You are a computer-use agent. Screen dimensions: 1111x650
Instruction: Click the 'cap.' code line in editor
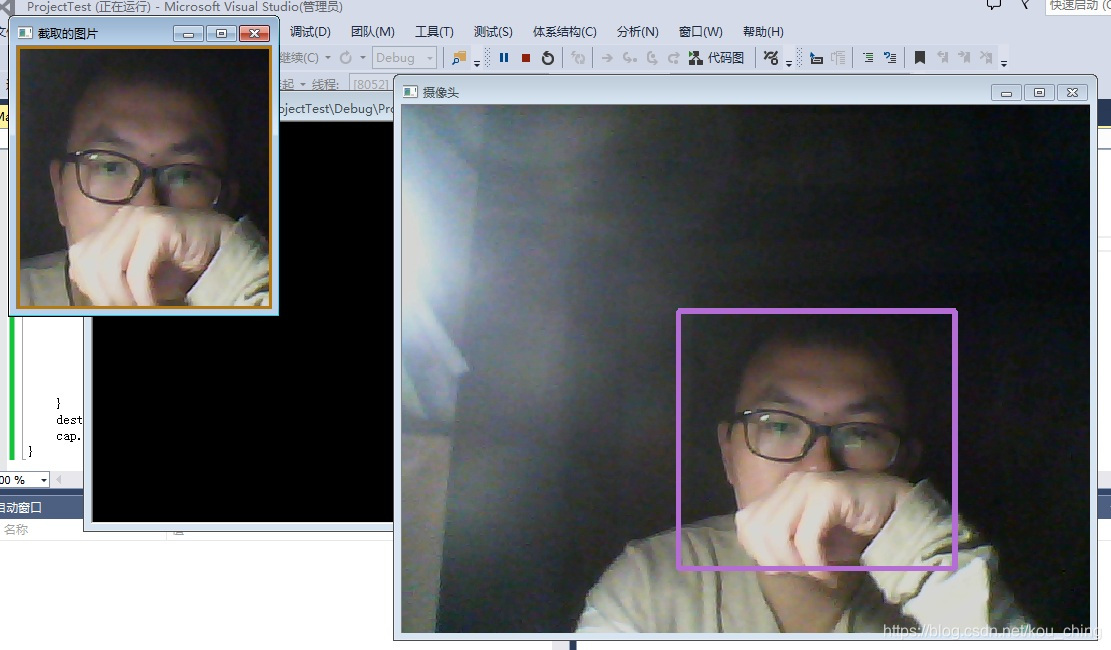[x=68, y=436]
